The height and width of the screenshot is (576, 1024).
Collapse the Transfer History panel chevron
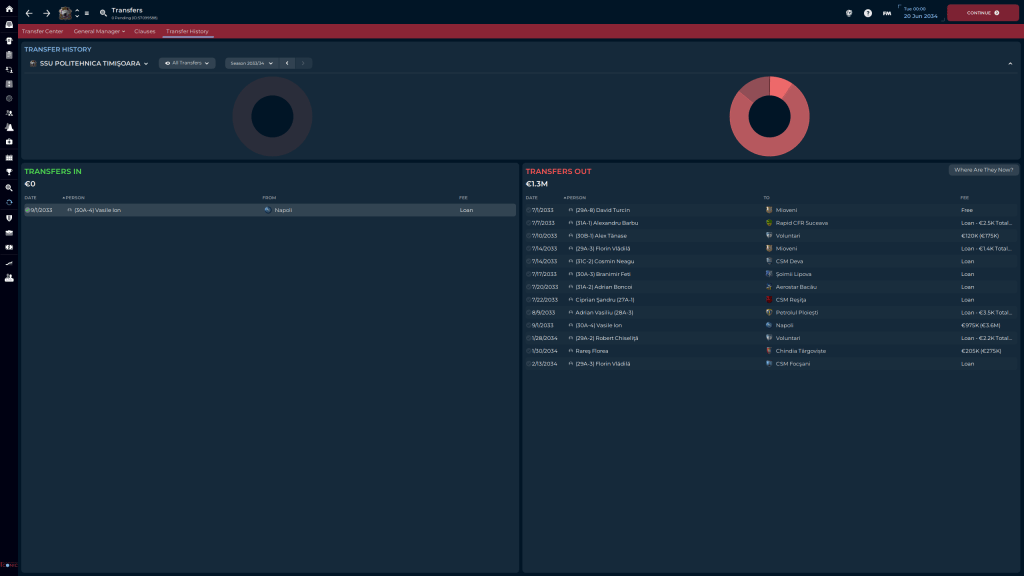pyautogui.click(x=1009, y=63)
